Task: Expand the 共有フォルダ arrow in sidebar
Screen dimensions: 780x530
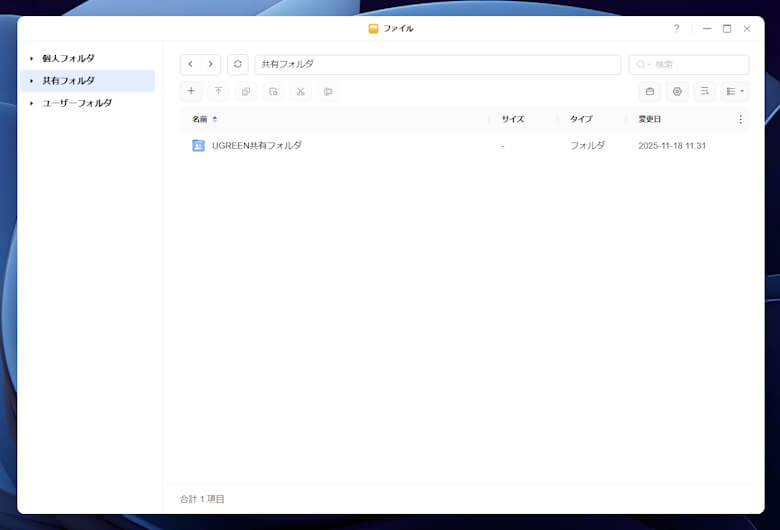Action: [x=31, y=81]
